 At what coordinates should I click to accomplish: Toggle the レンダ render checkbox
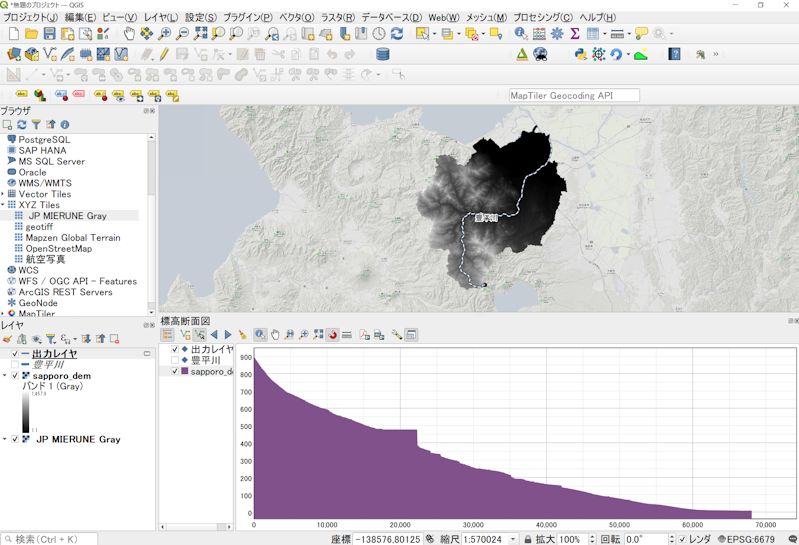pyautogui.click(x=682, y=539)
